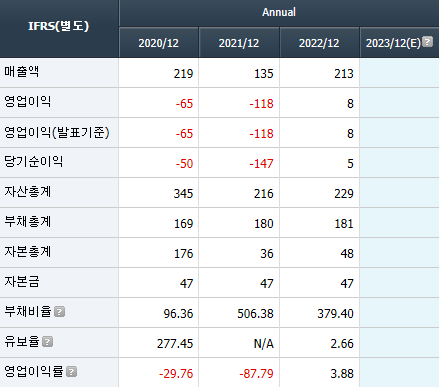The image size is (439, 387).
Task: Select 영업이익(발표기준) value 8 in 2022/12
Action: [350, 134]
